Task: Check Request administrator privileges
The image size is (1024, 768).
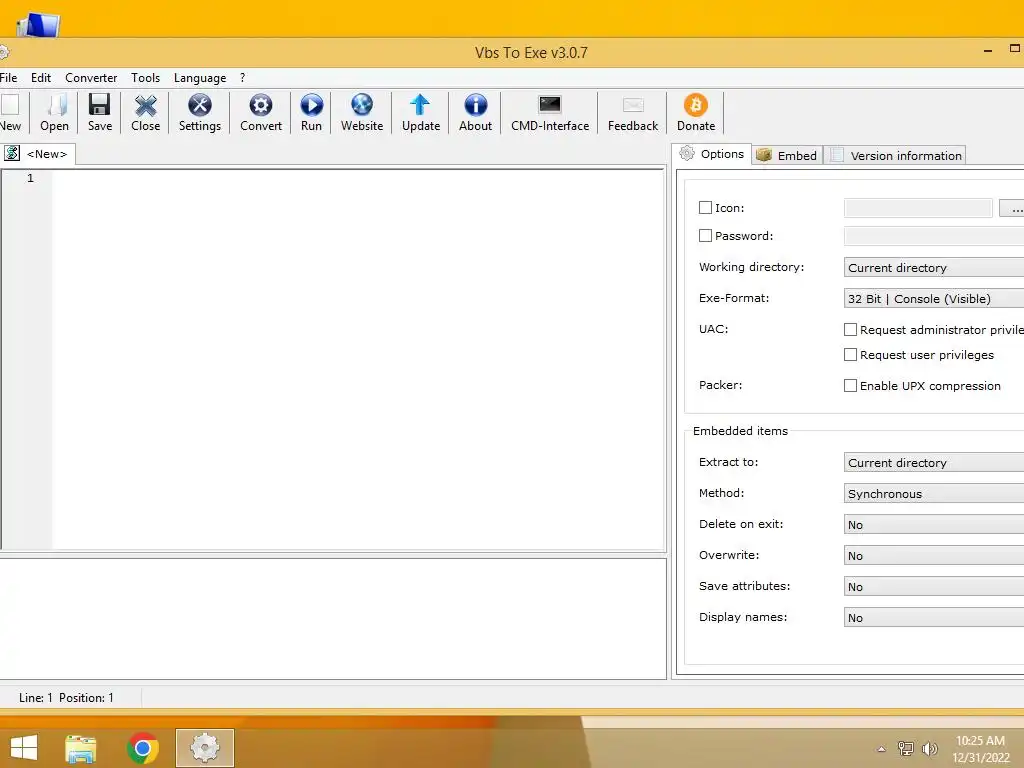Action: [850, 330]
